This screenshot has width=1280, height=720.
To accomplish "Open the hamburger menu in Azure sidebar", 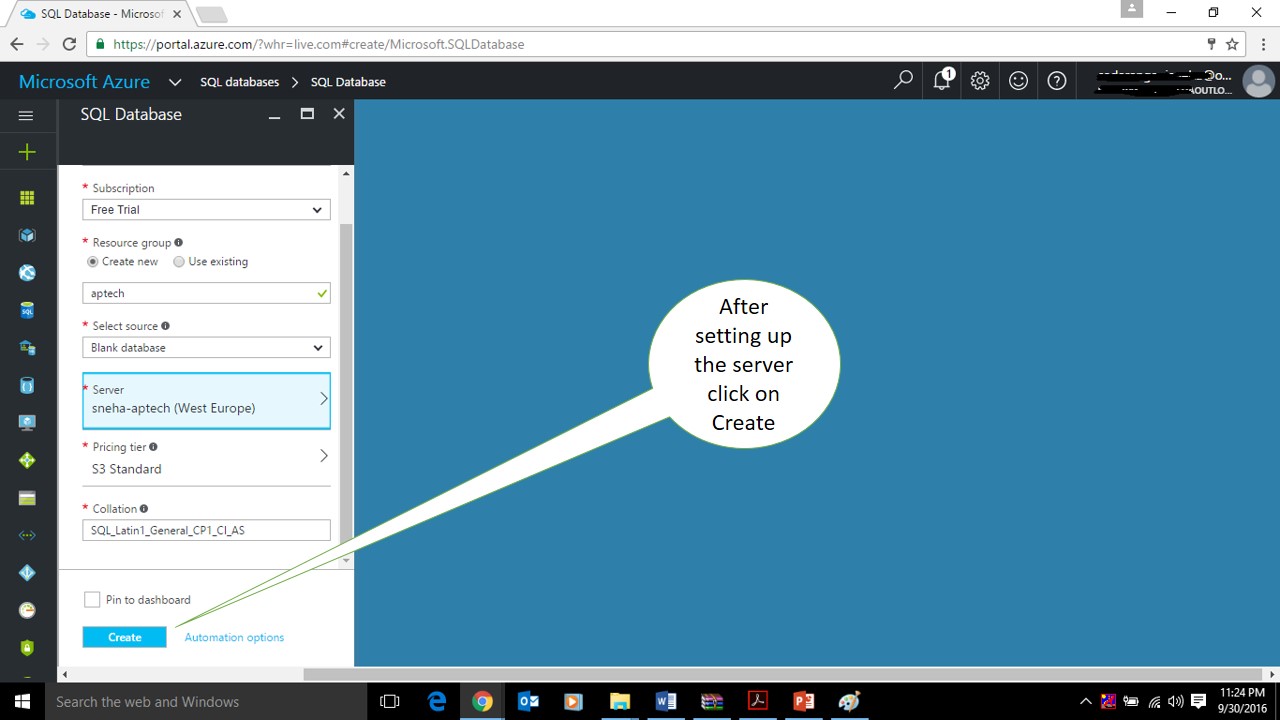I will (26, 115).
